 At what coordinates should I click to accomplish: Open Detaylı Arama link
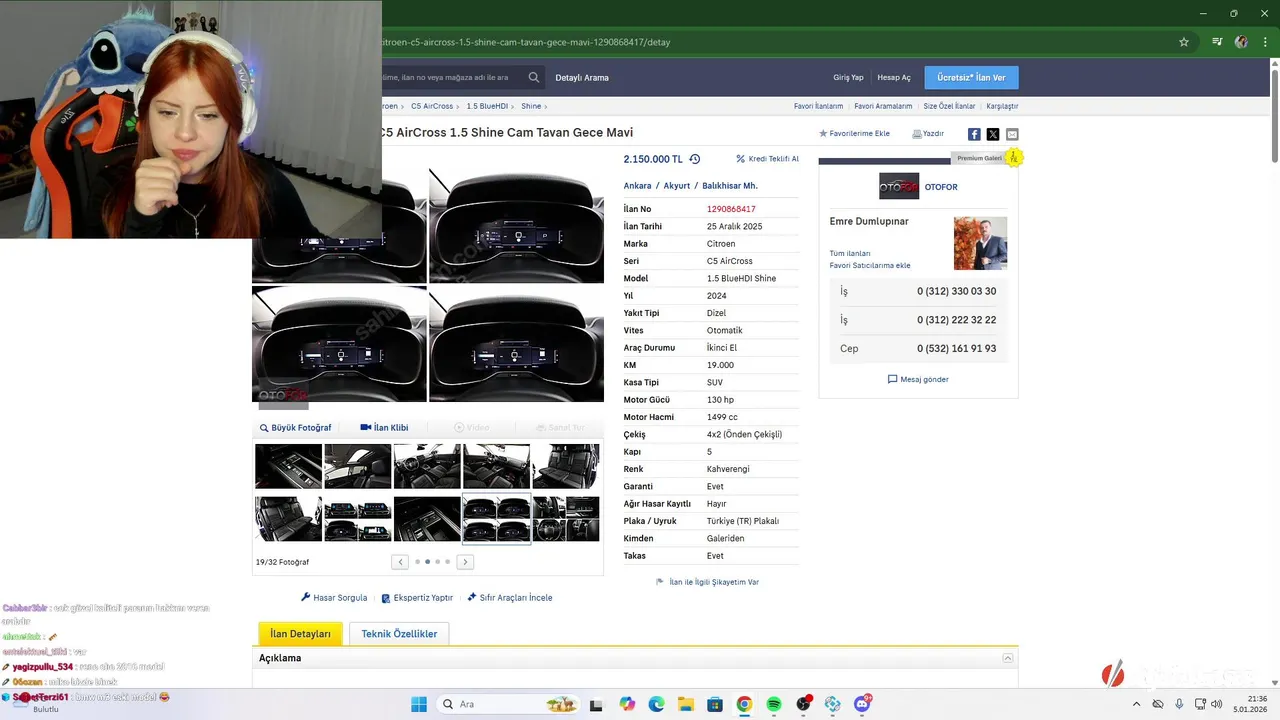tap(582, 78)
